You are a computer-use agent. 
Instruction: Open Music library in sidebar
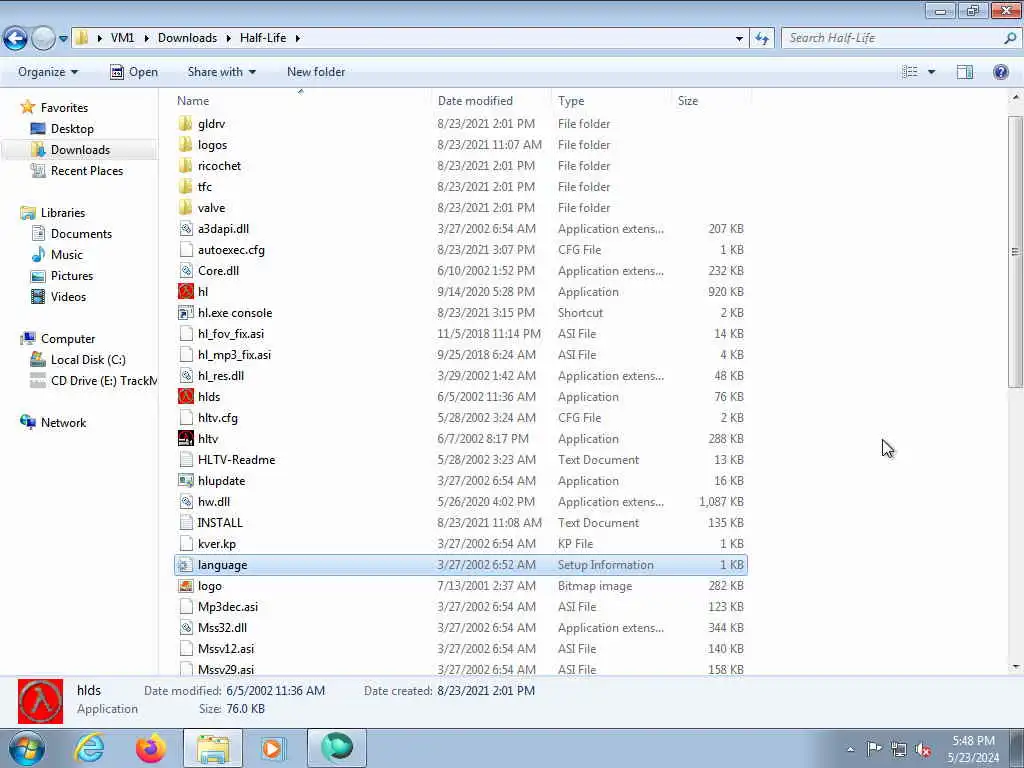(x=67, y=255)
